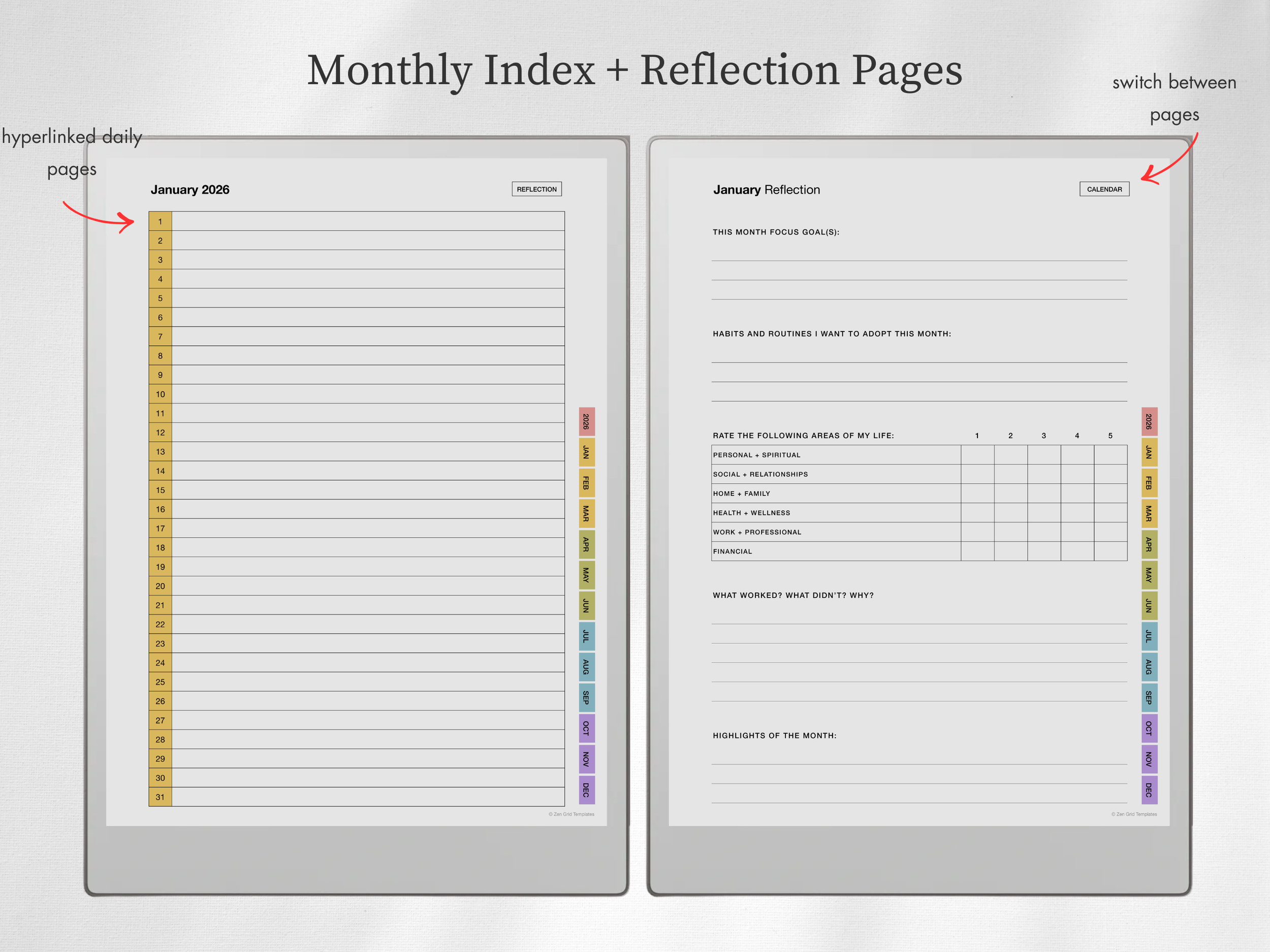Open the JUN tab on Reflection page
Viewport: 1270px width, 952px height.
pos(1149,605)
